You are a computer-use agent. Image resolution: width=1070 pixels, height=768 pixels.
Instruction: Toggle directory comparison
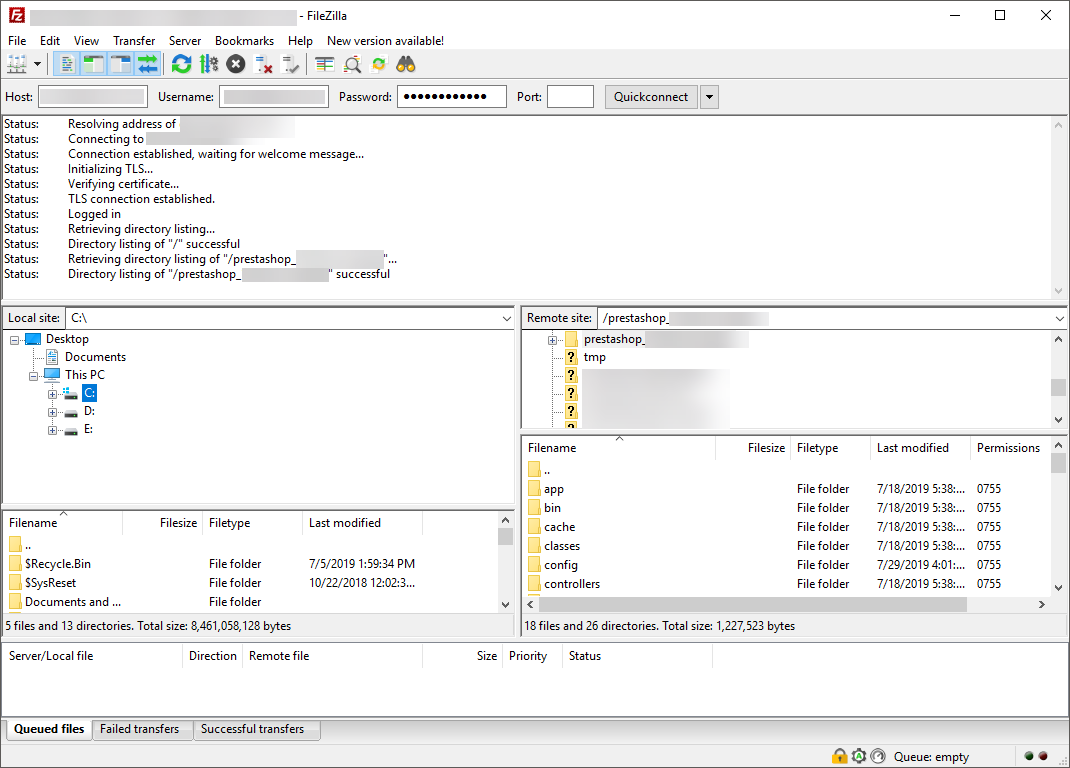click(352, 64)
